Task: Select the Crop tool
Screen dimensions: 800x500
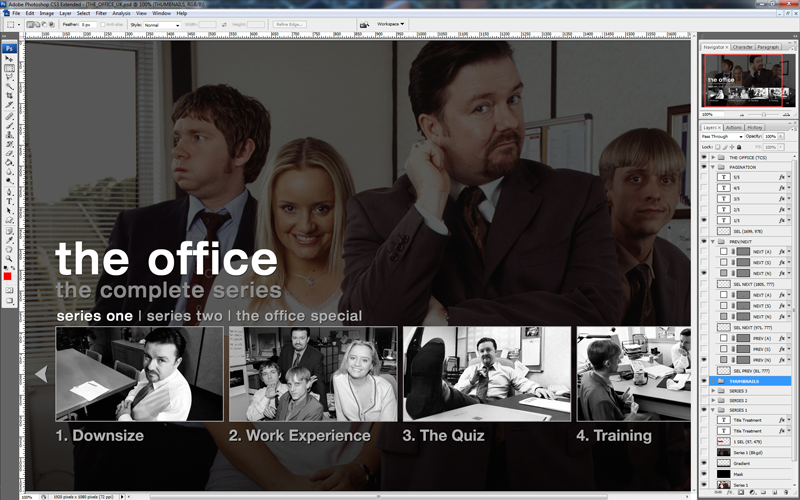Action: pos(9,96)
